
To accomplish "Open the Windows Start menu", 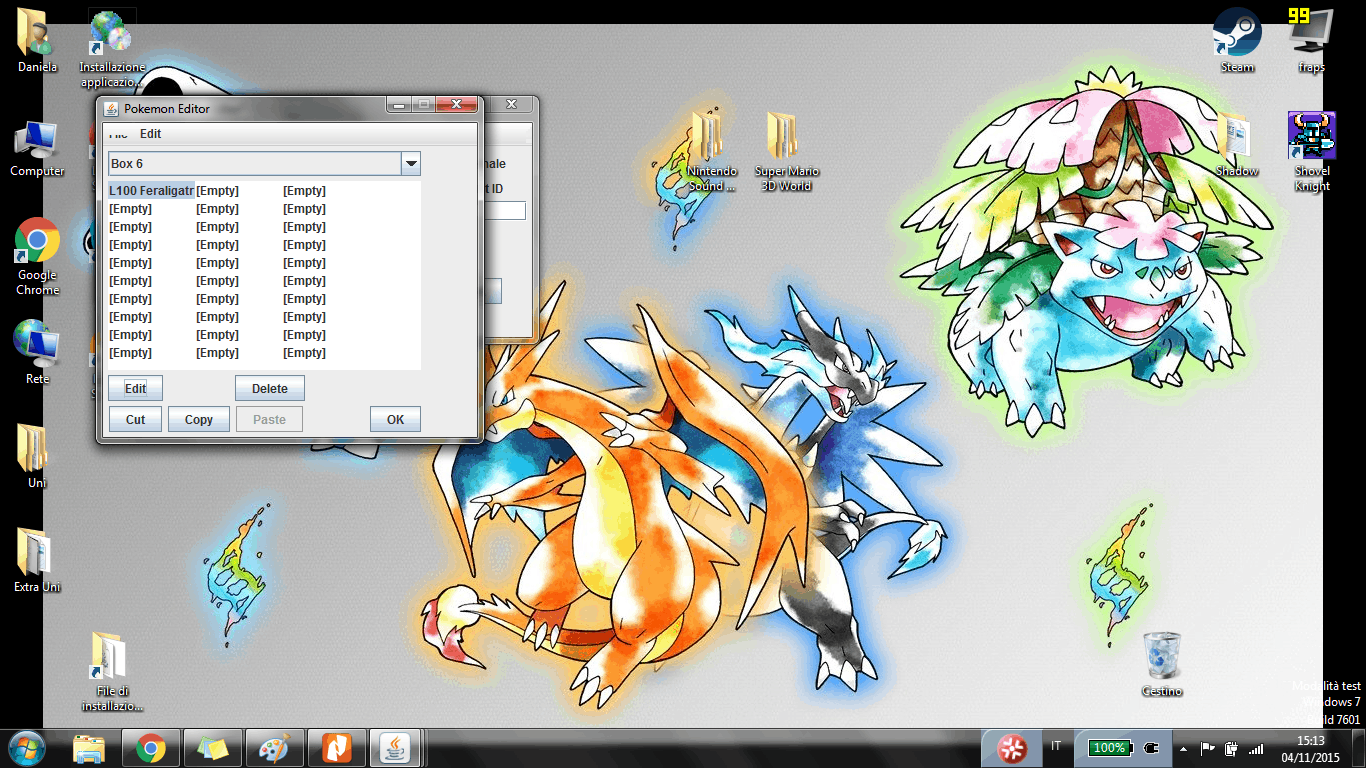I will [x=26, y=747].
